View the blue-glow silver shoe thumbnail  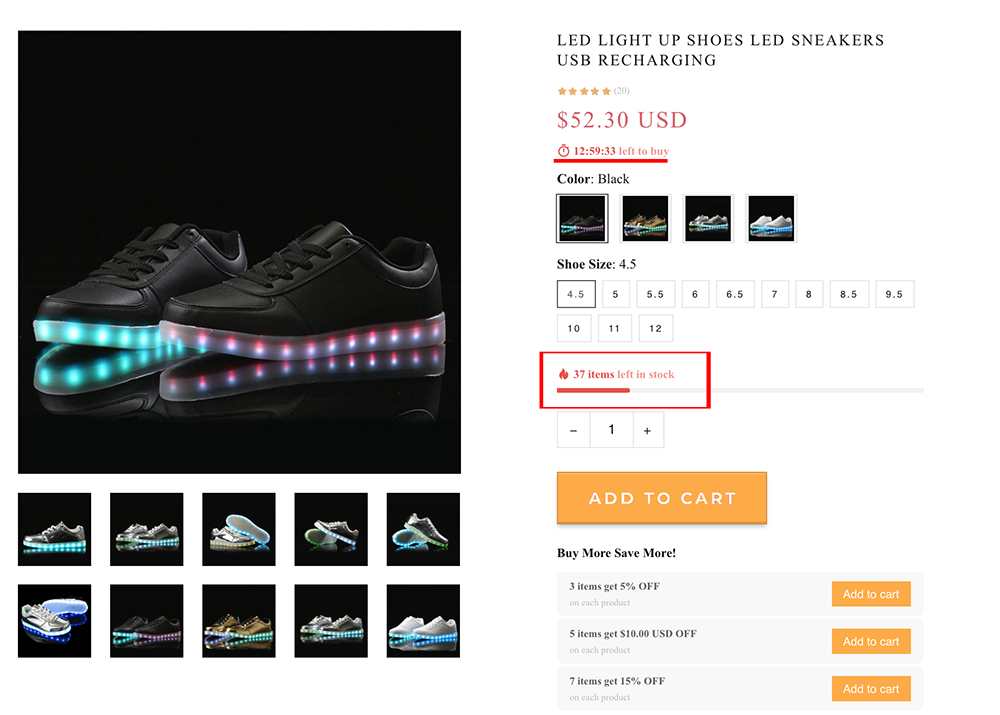point(54,621)
